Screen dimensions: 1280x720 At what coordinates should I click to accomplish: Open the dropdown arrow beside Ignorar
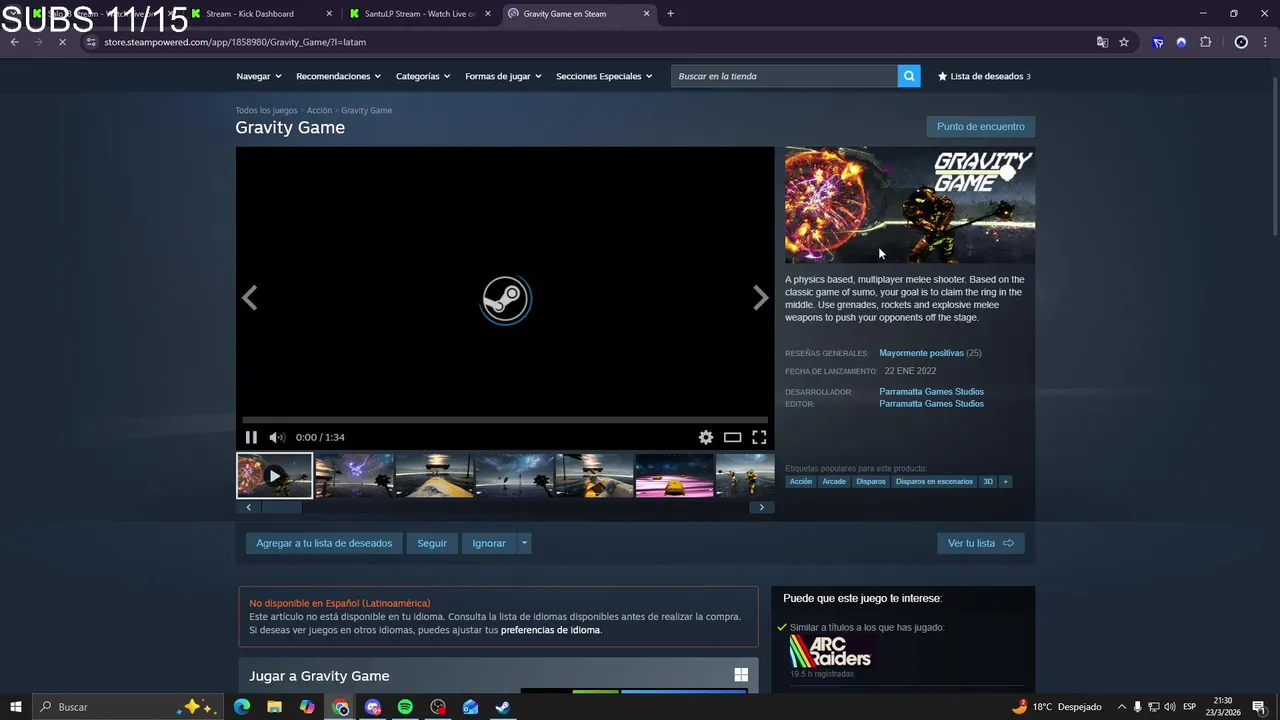524,543
